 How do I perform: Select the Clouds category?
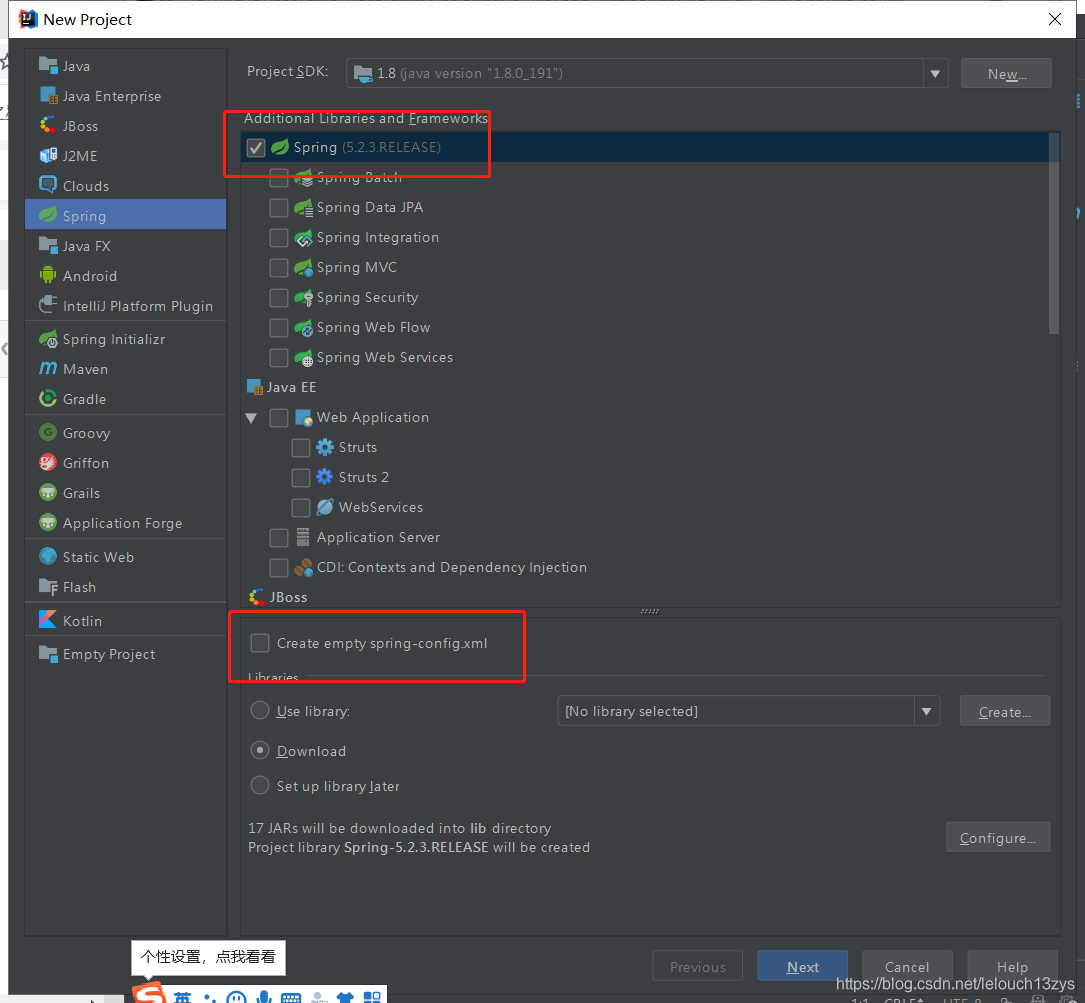pyautogui.click(x=83, y=185)
